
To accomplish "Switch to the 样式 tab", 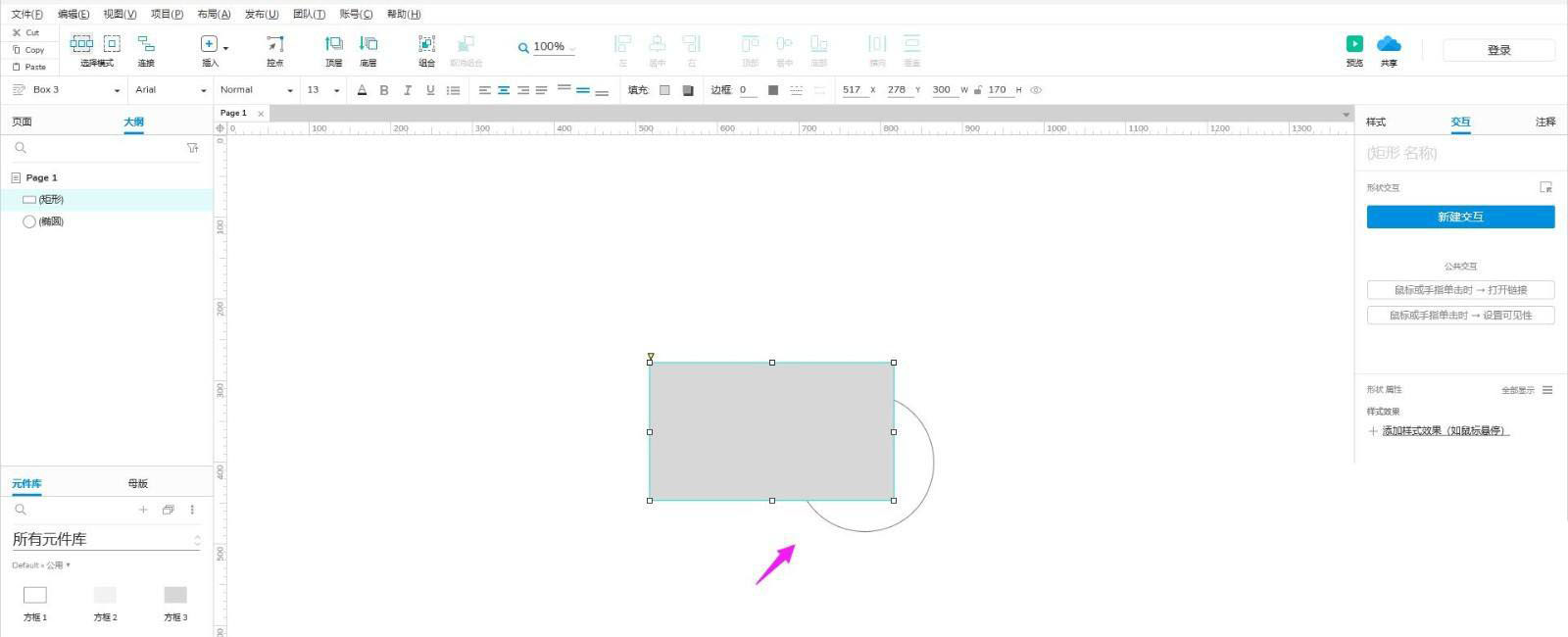I will [x=1376, y=122].
